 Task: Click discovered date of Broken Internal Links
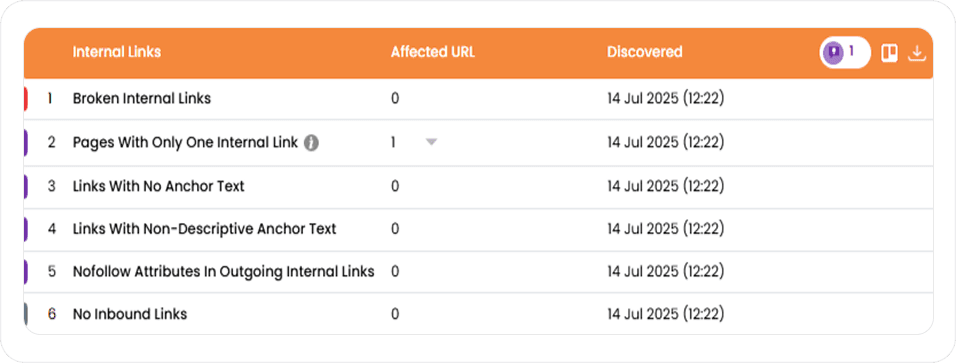(x=666, y=98)
